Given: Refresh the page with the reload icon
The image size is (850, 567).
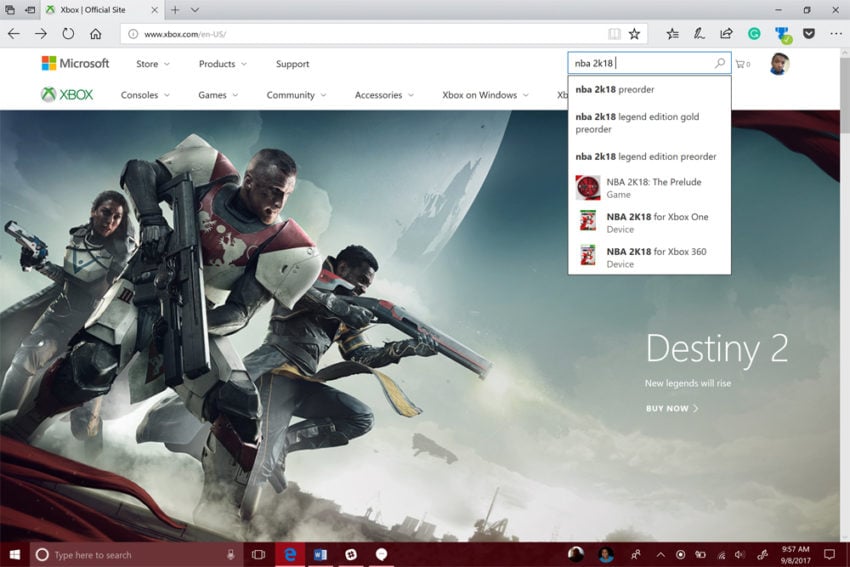Looking at the screenshot, I should [68, 34].
